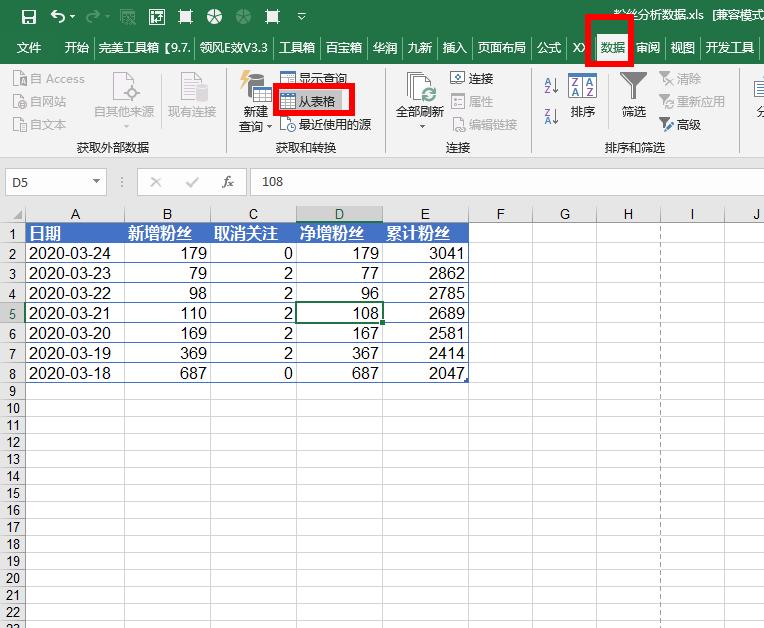Select cell containing 2047
Viewport: 764px width, 628px height.
pyautogui.click(x=425, y=373)
